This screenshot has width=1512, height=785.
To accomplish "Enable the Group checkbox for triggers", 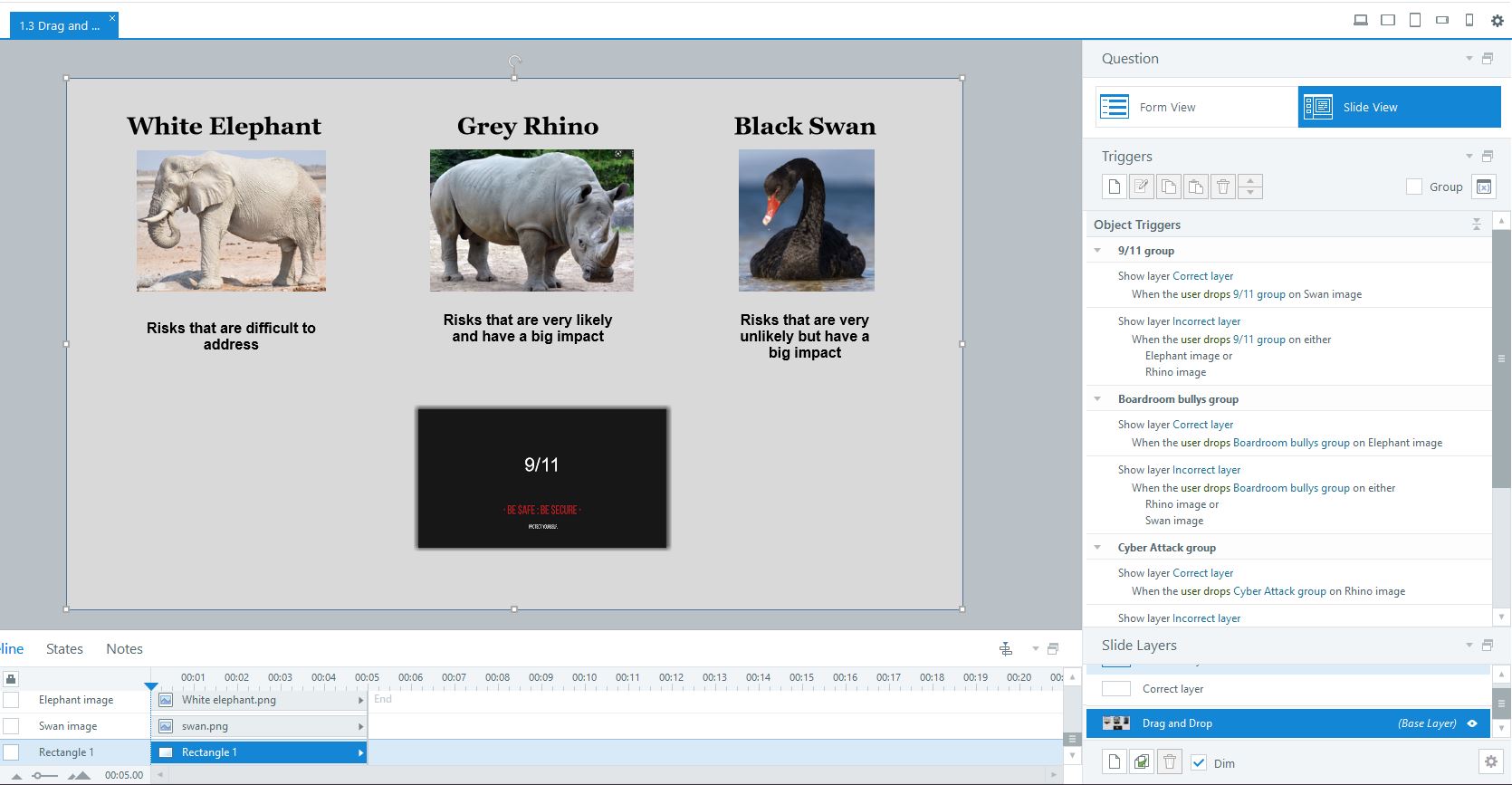I will pos(1413,187).
